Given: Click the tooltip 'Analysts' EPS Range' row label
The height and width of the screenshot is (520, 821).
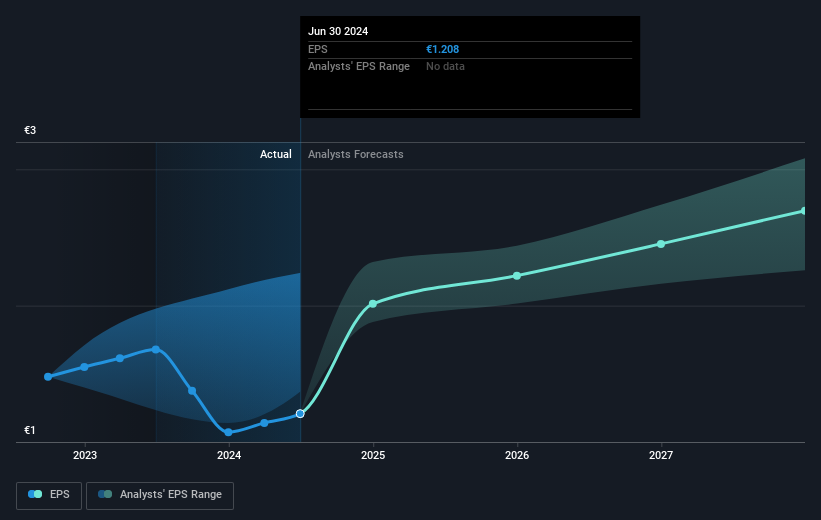Looking at the screenshot, I should click(359, 67).
